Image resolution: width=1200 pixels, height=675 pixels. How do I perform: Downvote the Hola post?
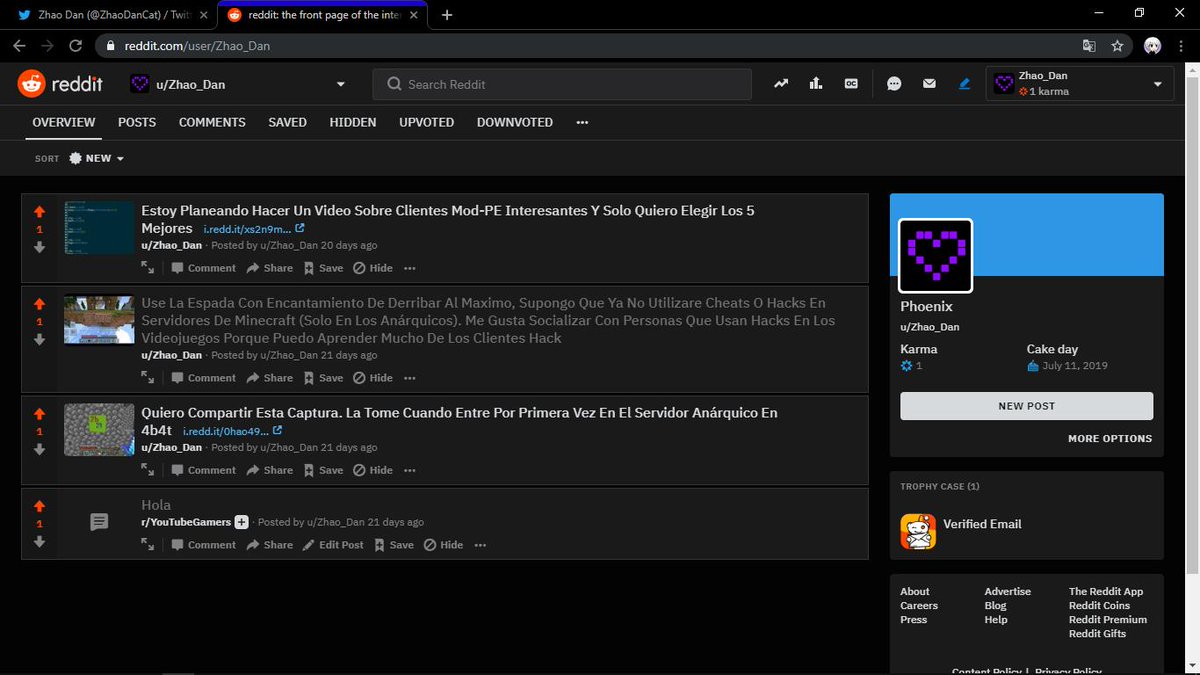[x=39, y=541]
